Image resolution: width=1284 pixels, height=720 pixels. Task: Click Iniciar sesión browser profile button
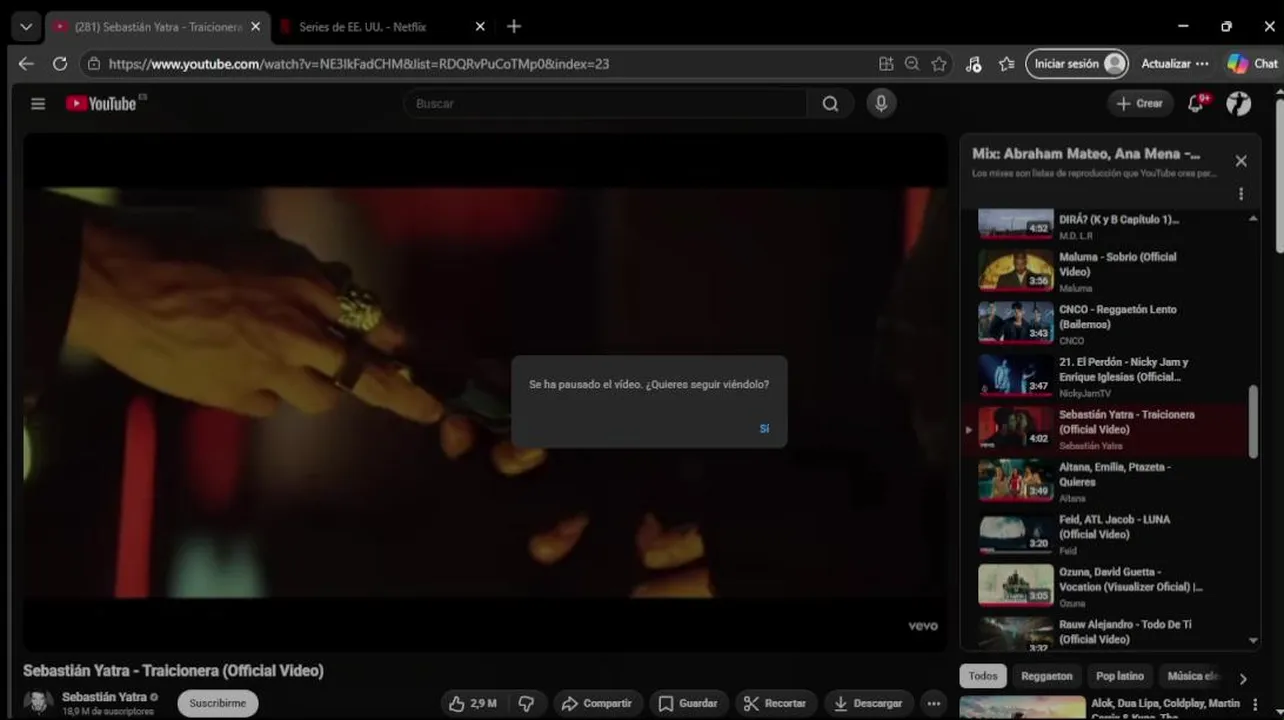tap(1077, 63)
